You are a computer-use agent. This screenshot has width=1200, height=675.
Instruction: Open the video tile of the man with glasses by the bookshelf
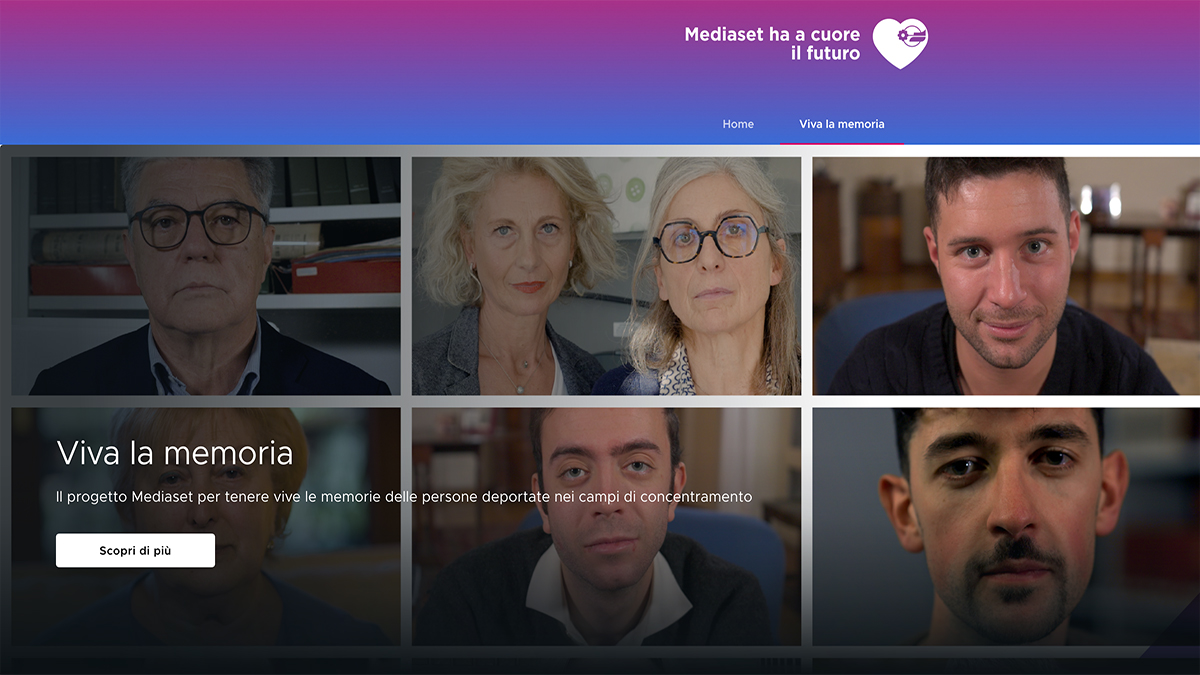point(206,275)
